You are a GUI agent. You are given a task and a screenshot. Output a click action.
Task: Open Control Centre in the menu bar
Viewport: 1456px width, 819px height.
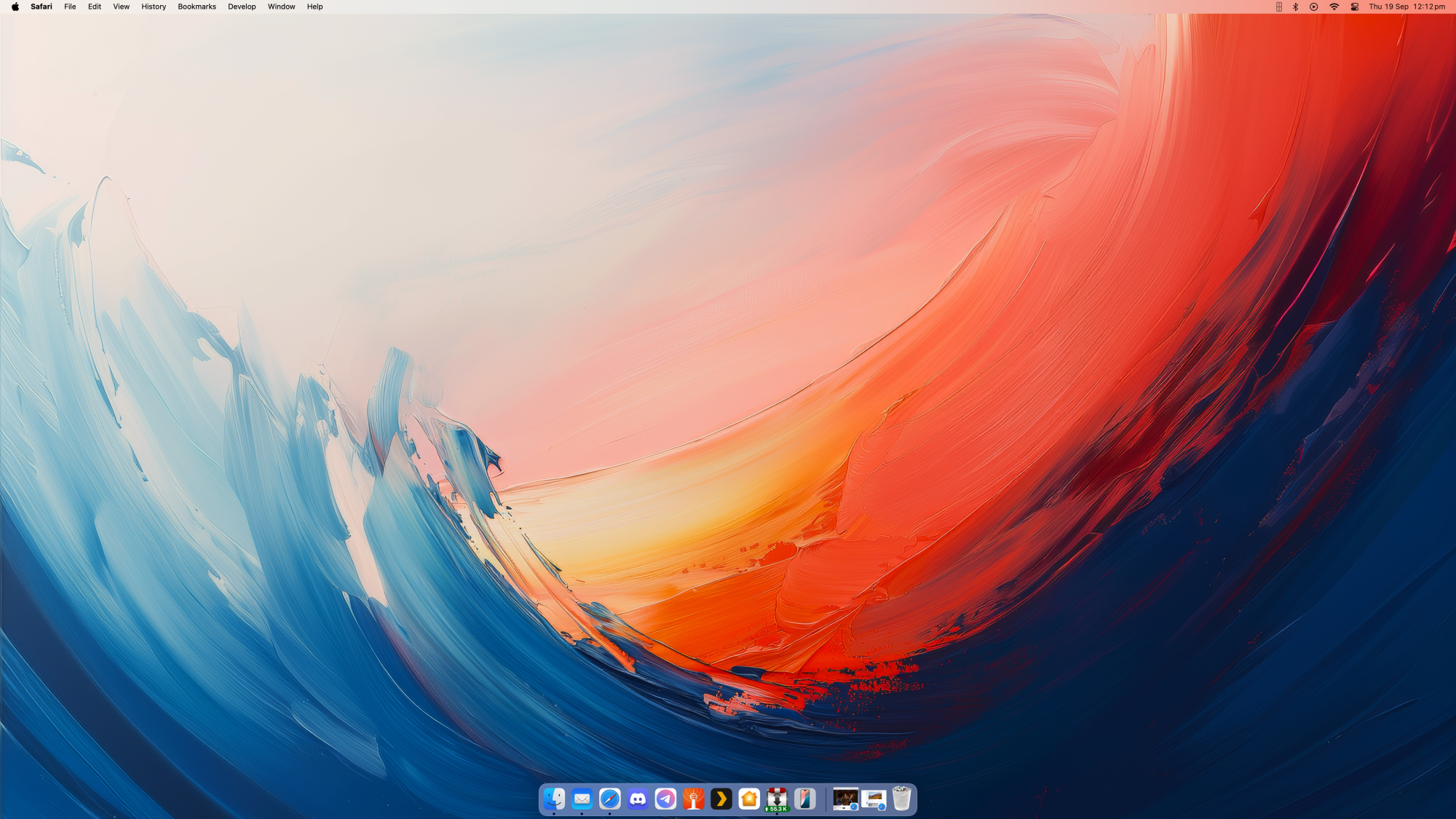point(1355,7)
